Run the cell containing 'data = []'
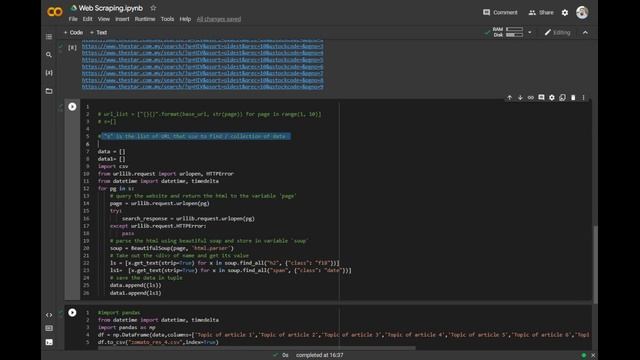Viewport: 640px width, 360px height. [72, 107]
